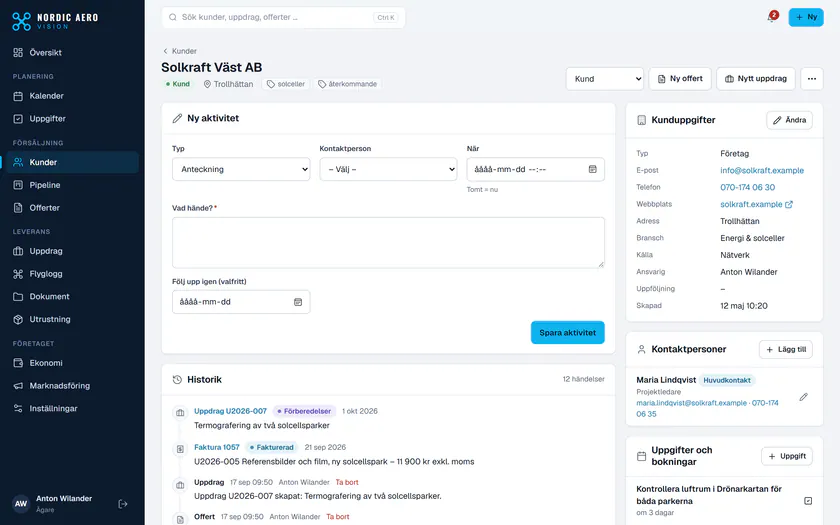This screenshot has width=840, height=525.
Task: Click the Huvudkontakt badge
Action: pyautogui.click(x=727, y=380)
